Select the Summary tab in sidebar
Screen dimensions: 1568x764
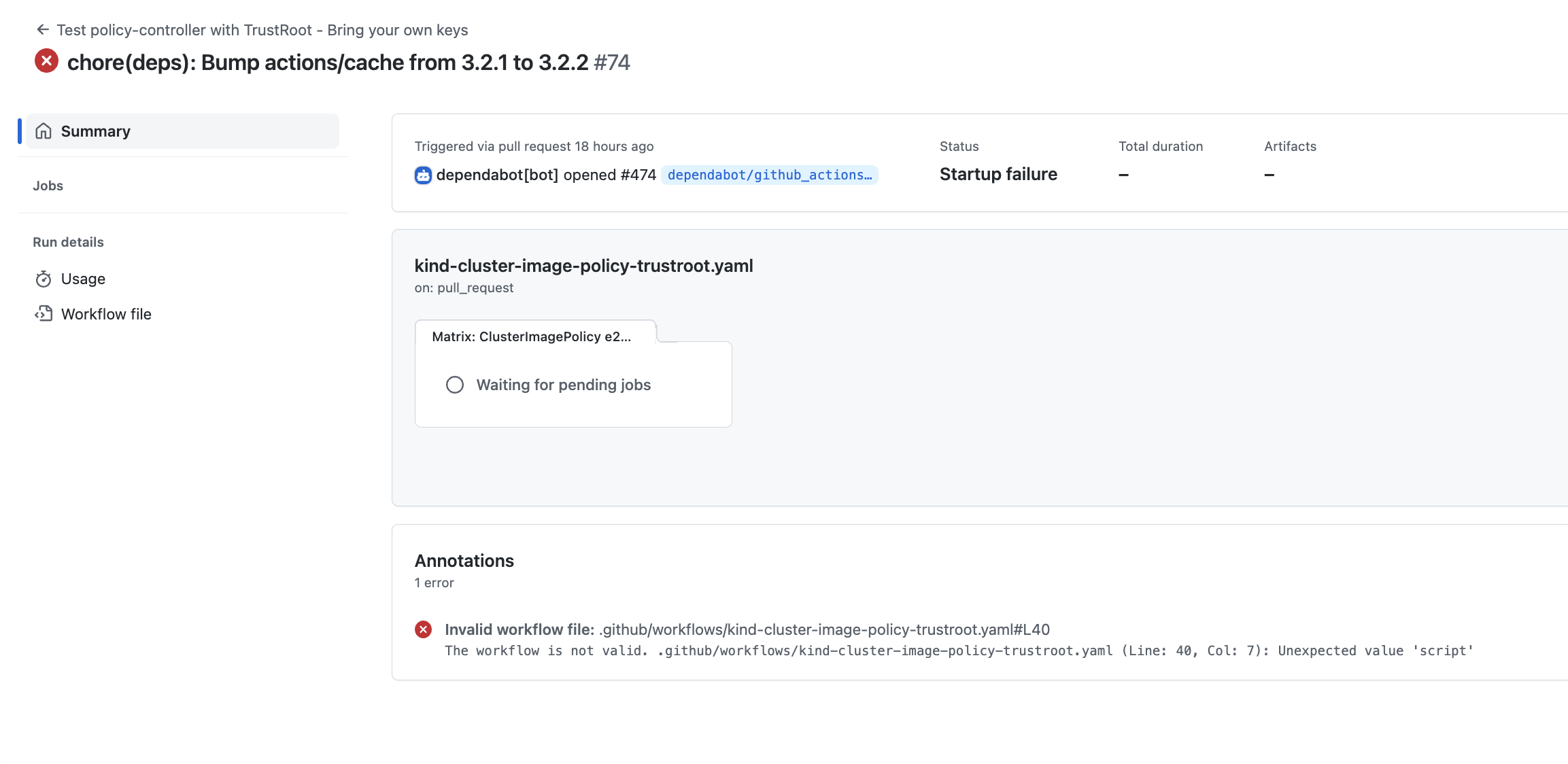(182, 131)
